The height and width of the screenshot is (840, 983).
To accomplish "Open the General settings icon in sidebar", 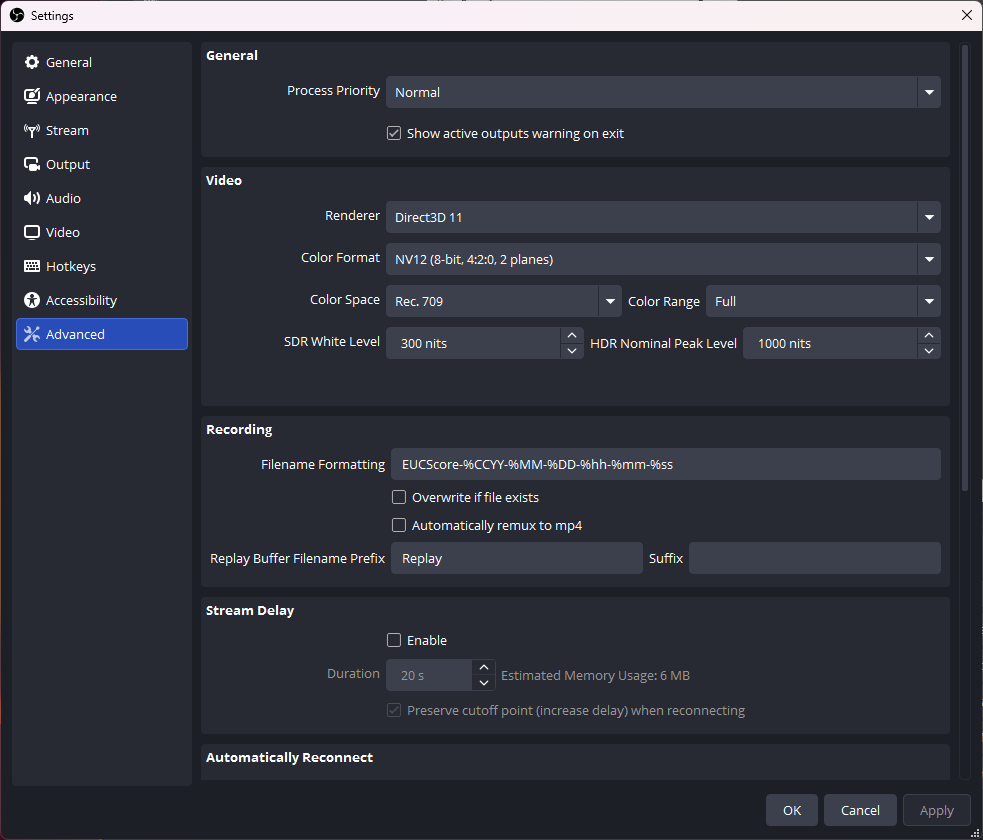I will (x=31, y=62).
